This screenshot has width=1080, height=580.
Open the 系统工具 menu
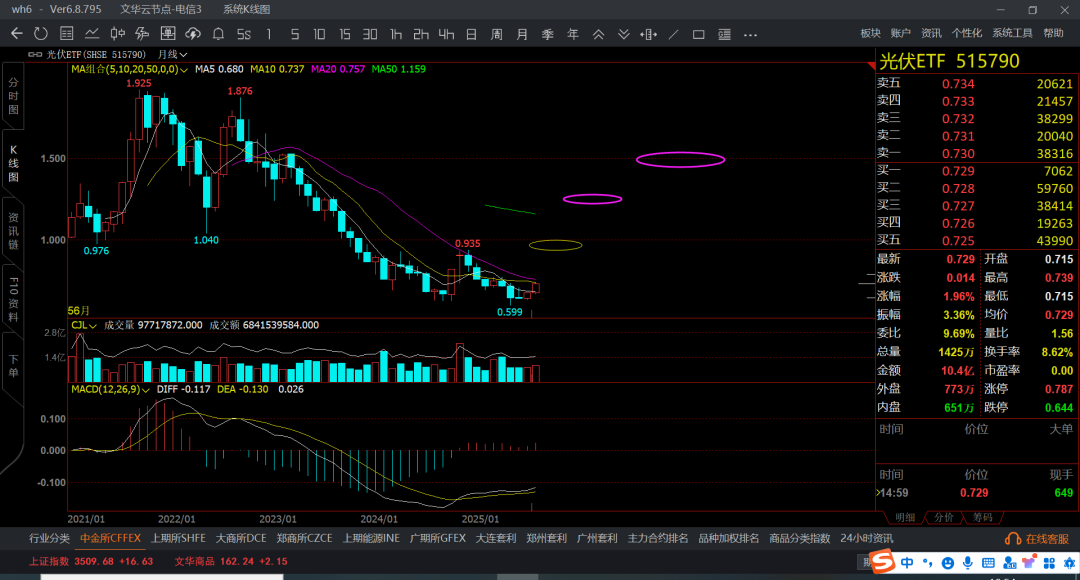[x=1012, y=33]
